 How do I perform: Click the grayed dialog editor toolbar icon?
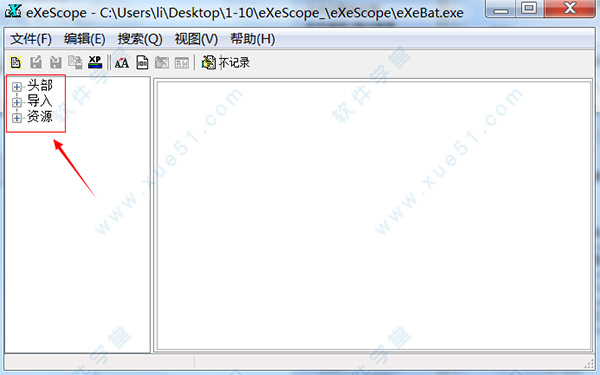182,63
